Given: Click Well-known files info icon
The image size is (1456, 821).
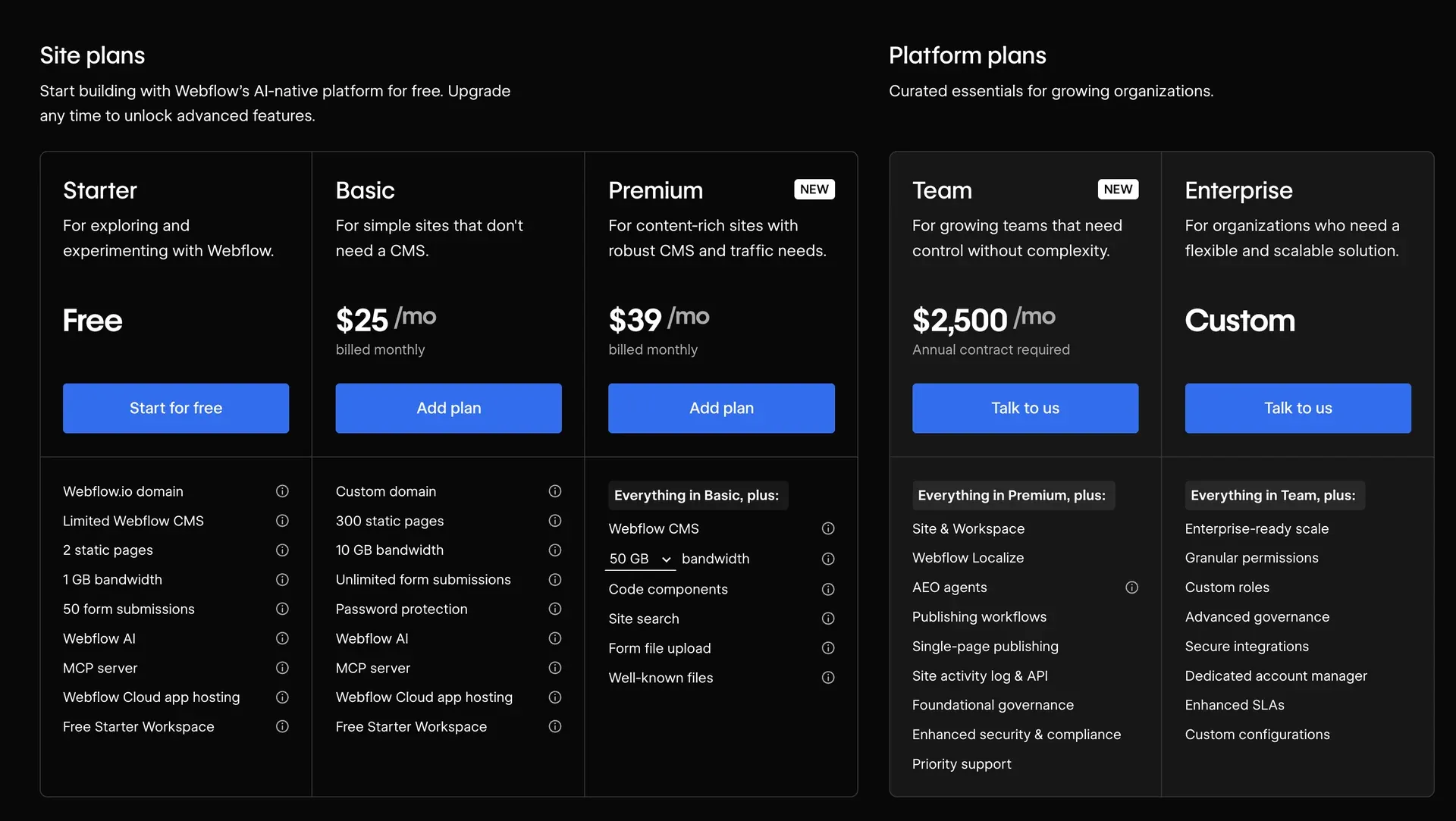Looking at the screenshot, I should click(828, 678).
